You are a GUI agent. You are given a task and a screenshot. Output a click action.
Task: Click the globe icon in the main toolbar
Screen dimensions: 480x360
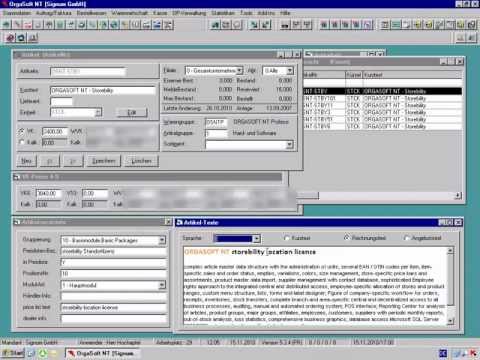pos(114,25)
